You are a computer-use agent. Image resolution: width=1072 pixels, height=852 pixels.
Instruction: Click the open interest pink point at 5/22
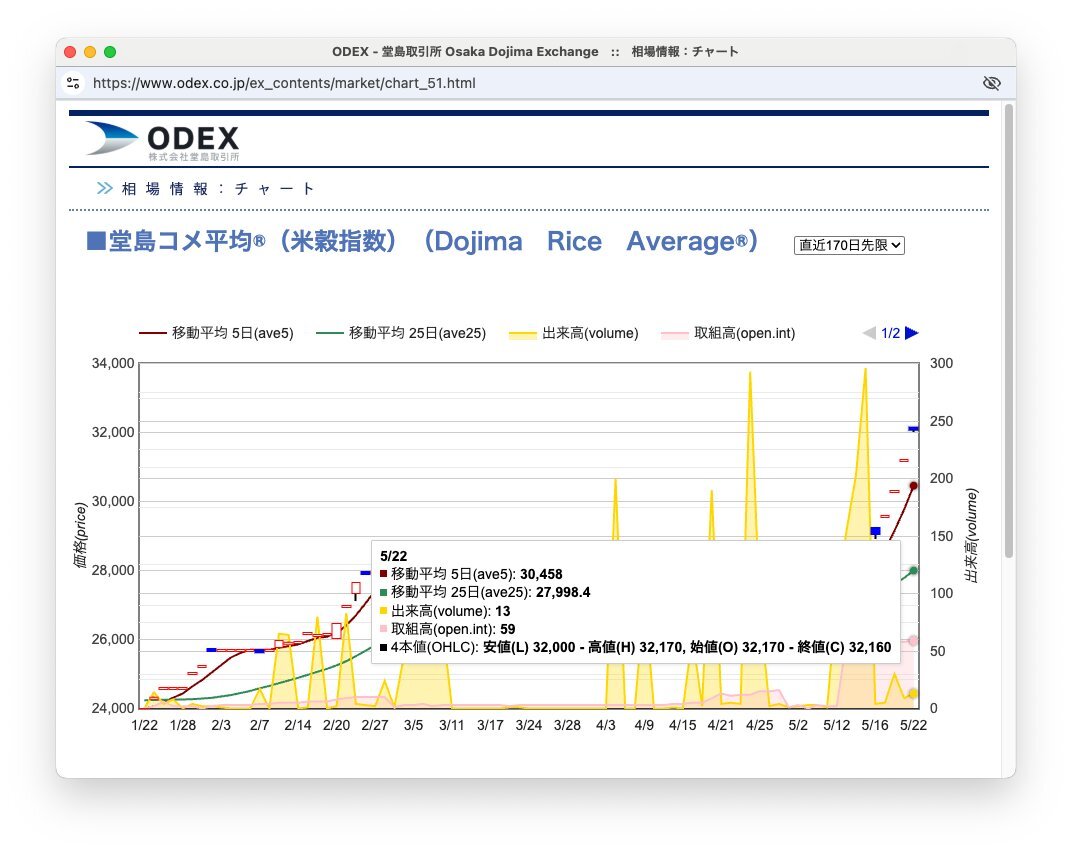click(913, 641)
